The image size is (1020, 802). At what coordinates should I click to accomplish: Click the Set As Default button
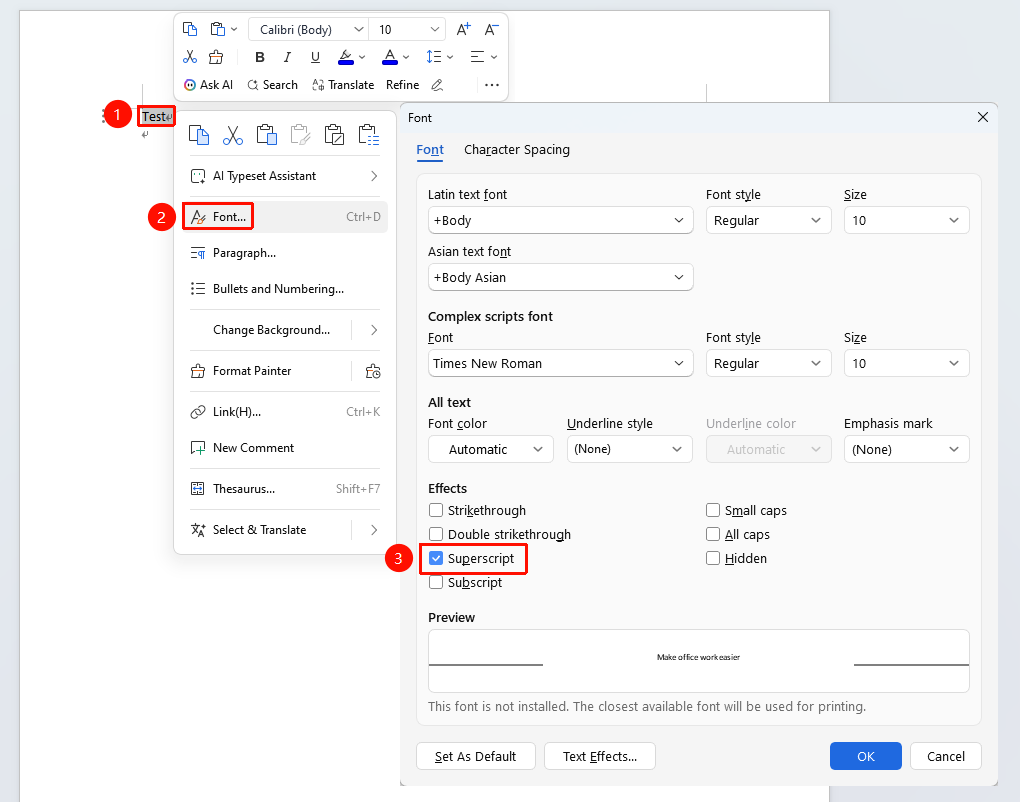[x=476, y=756]
